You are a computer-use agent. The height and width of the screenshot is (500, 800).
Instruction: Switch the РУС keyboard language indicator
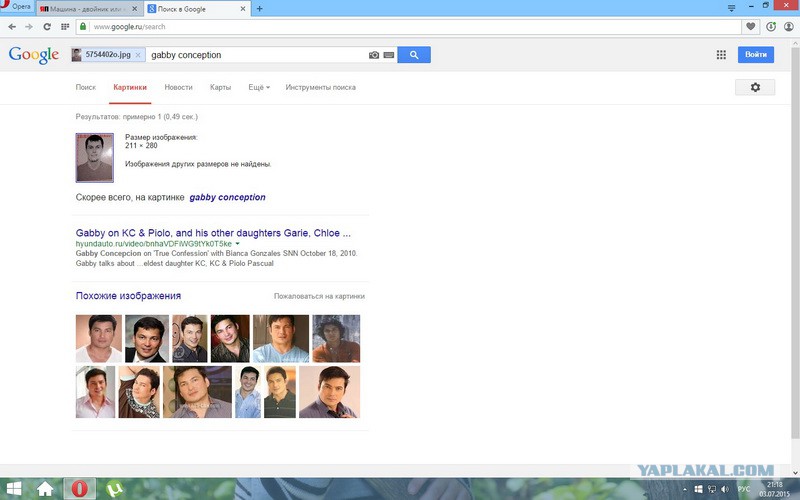coord(744,489)
